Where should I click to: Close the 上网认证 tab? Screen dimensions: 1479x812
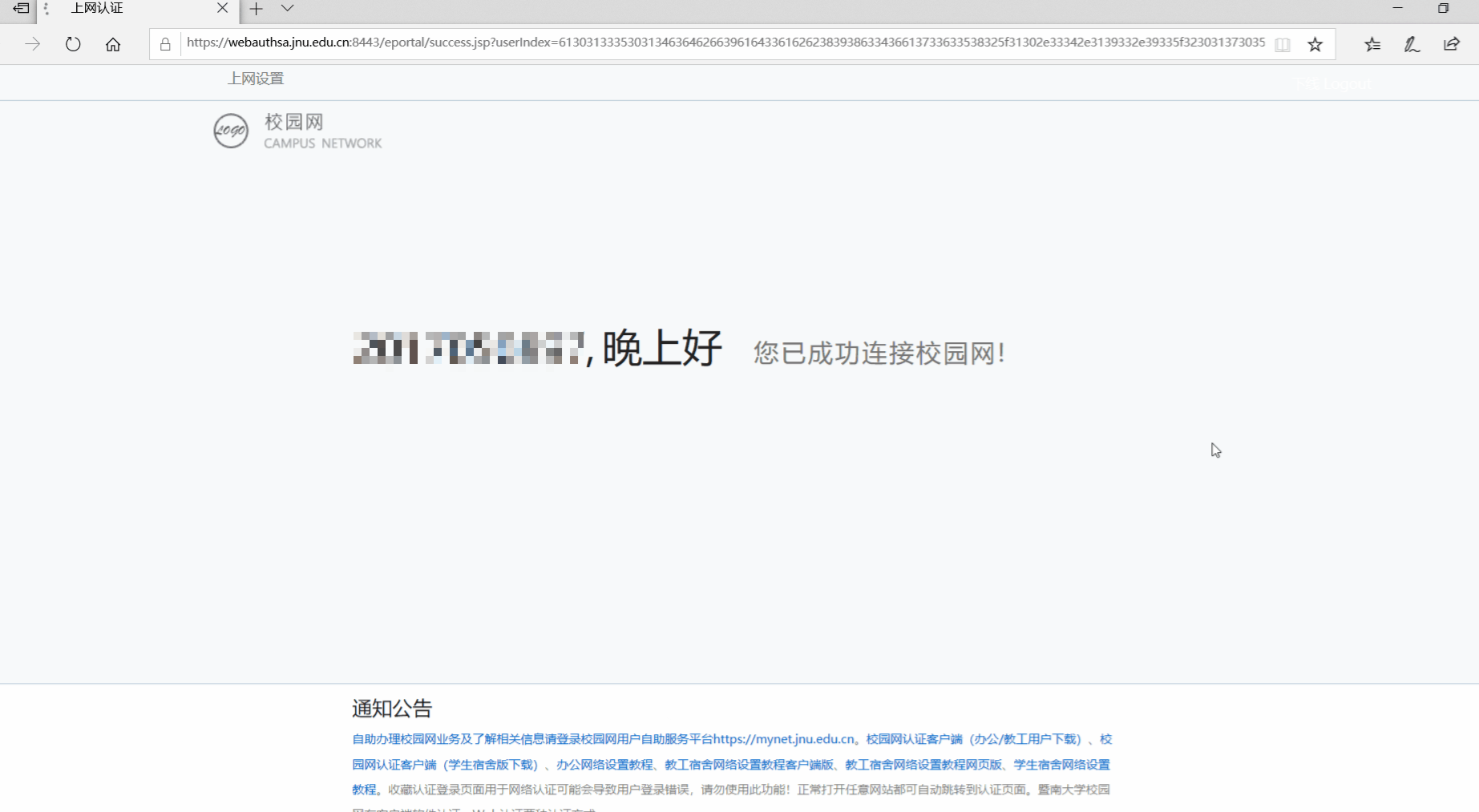(x=222, y=8)
